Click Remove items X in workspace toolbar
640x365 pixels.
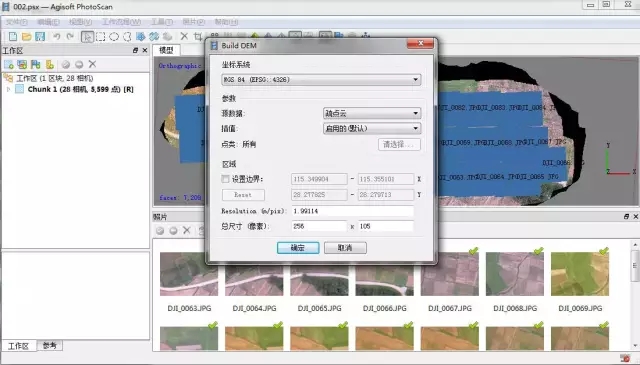[x=93, y=64]
